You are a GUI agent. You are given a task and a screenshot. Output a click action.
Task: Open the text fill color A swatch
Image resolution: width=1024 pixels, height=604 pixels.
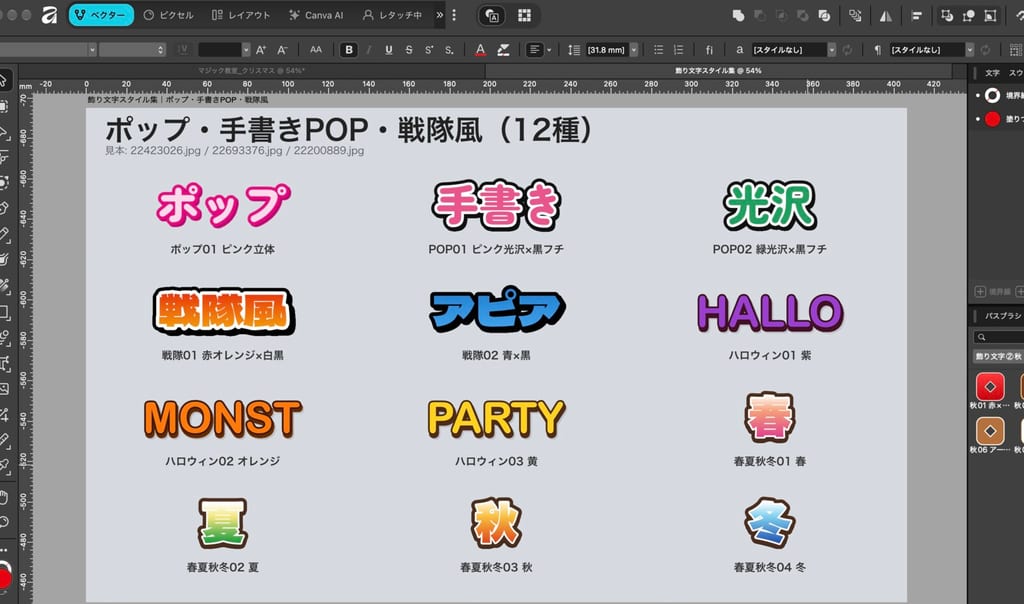click(x=481, y=50)
